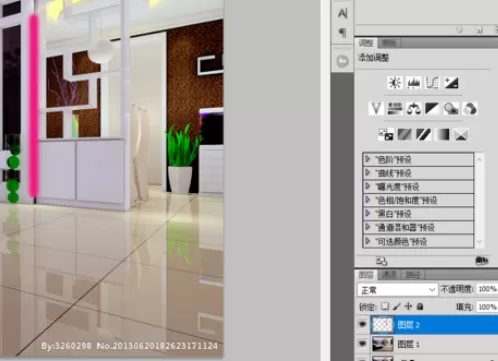Add an Exposure adjustment layer
Image resolution: width=498 pixels, height=361 pixels.
(x=451, y=83)
